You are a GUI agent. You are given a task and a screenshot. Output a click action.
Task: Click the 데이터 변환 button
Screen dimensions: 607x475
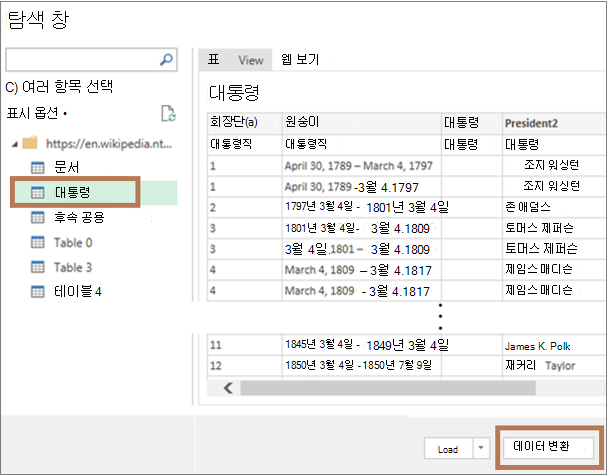(x=548, y=446)
